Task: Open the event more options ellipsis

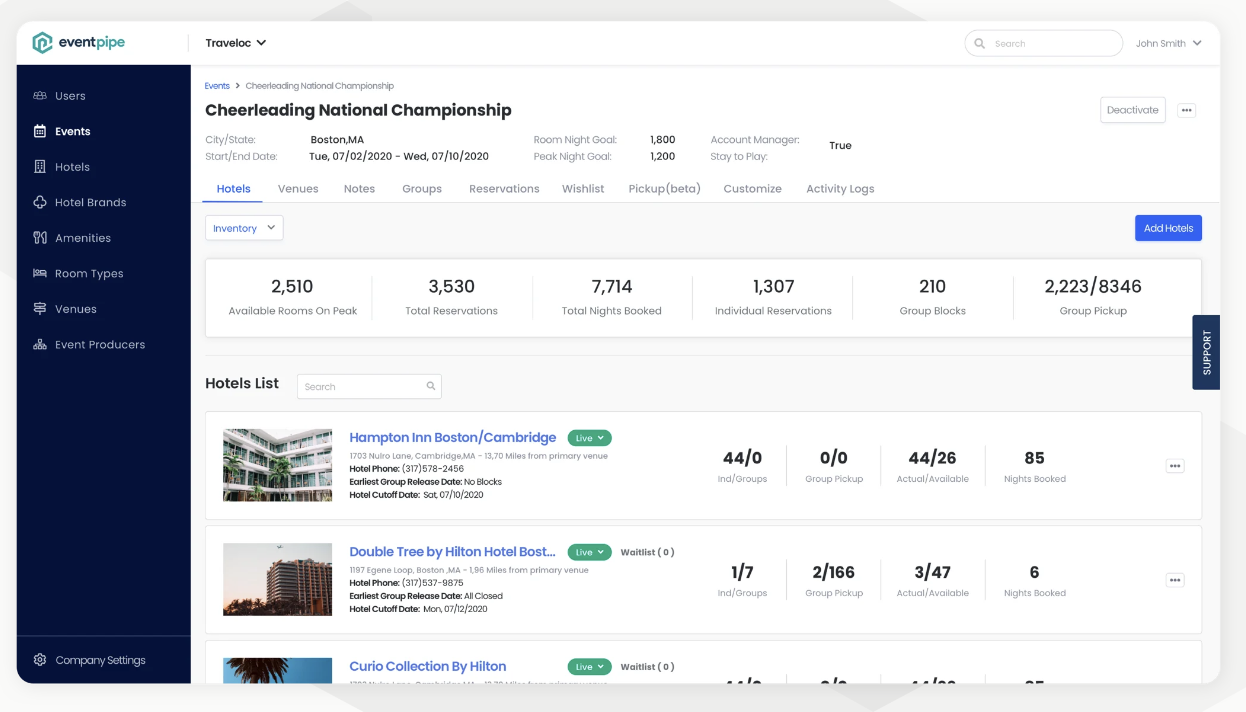Action: coord(1186,110)
